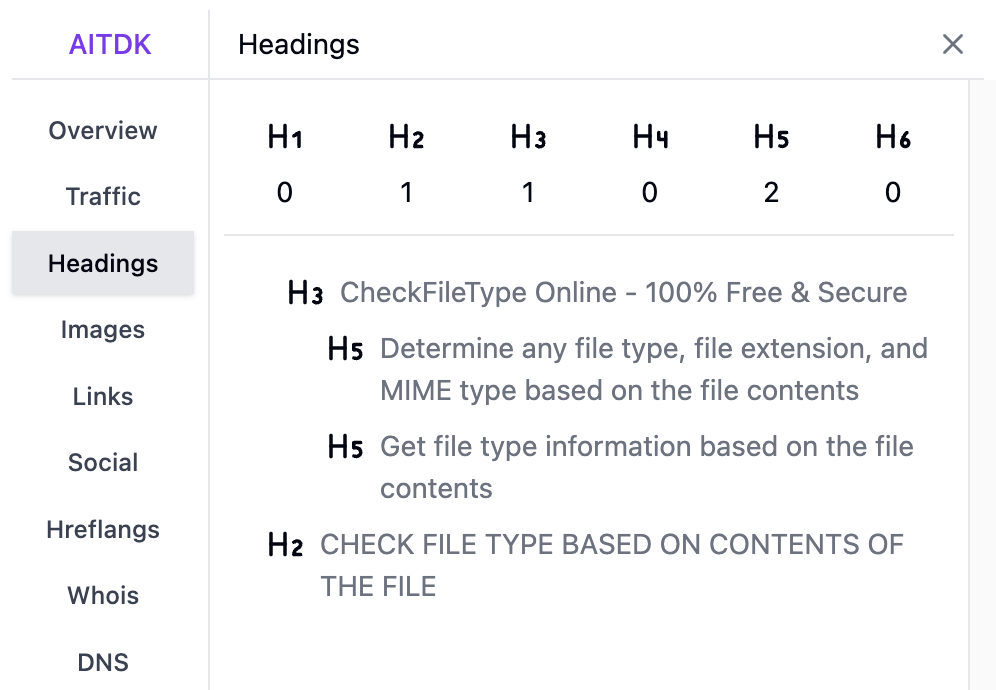Screen dimensions: 996x690
Task: Click the H5 count icon
Action: (x=771, y=138)
